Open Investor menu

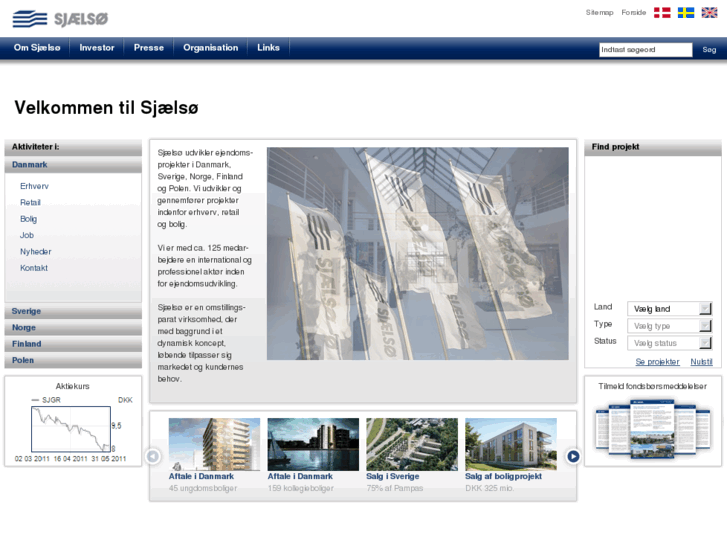coord(97,48)
